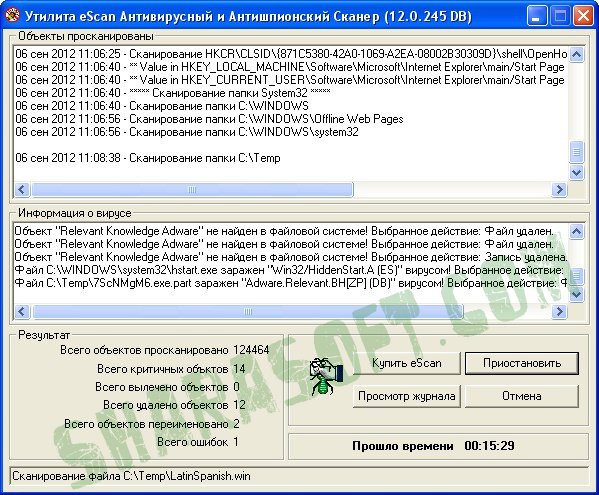
Task: Click right arrow of virus info horizontal scrollbar
Action: point(559,312)
